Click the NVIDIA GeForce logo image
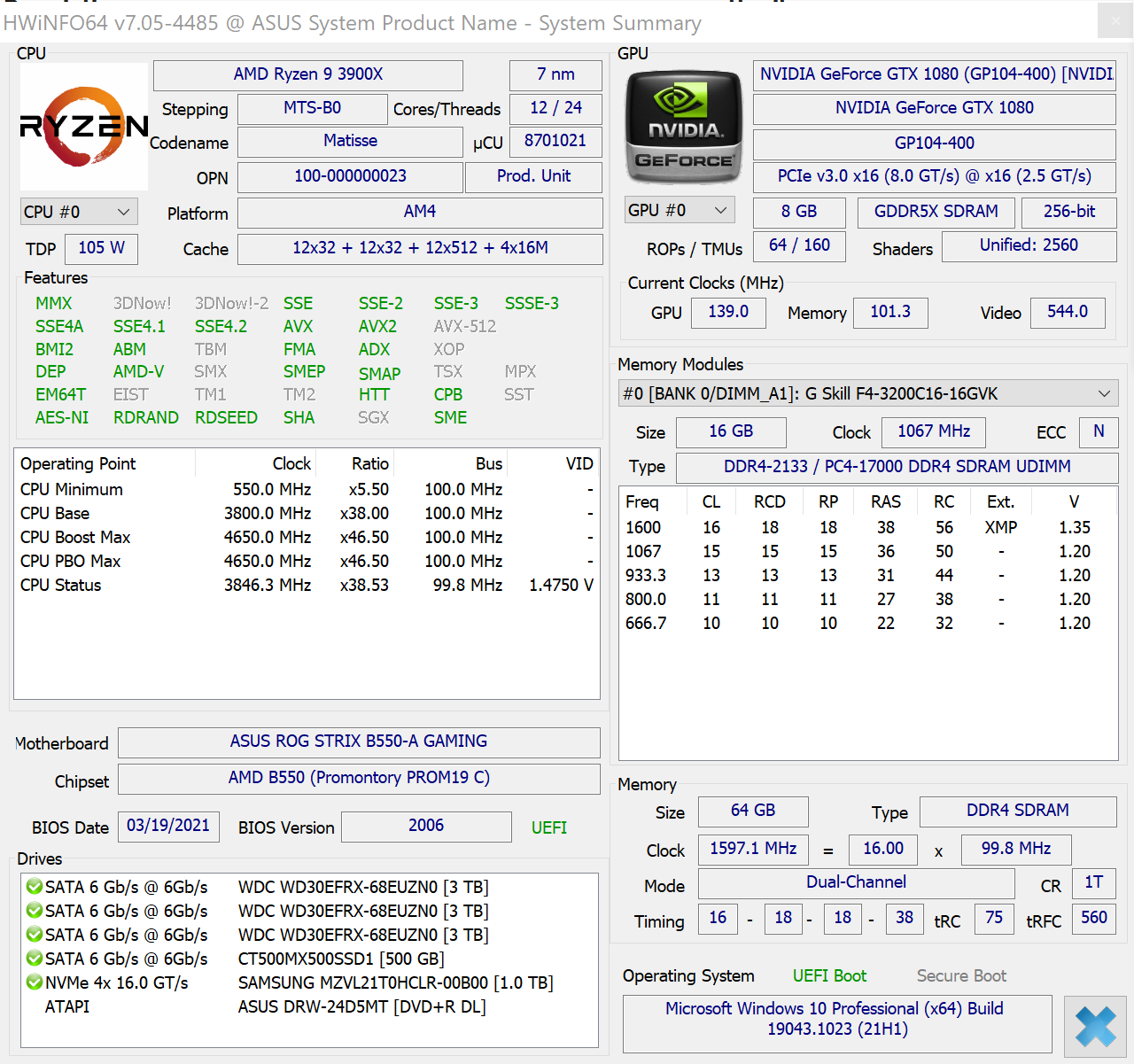The width and height of the screenshot is (1134, 1064). pos(683,126)
